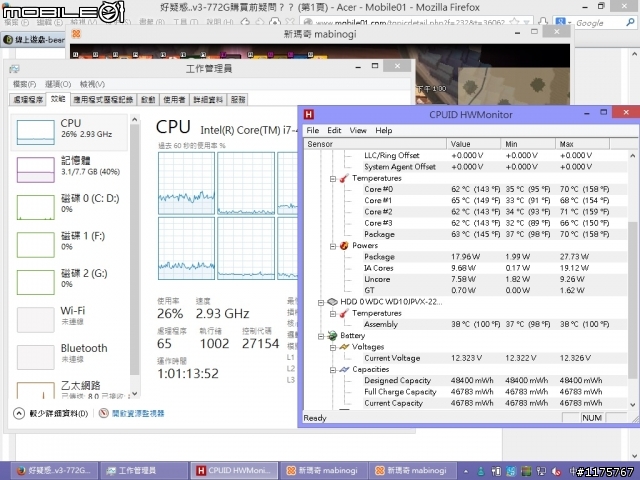Collapse Battery Voltages node

(x=333, y=347)
